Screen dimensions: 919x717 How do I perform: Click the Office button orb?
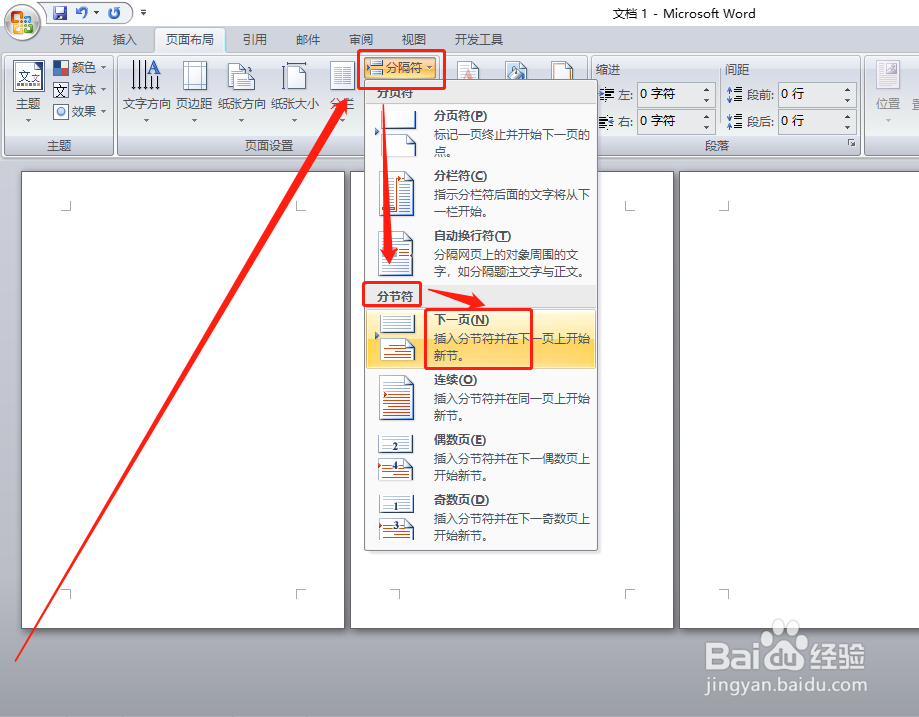[22, 23]
